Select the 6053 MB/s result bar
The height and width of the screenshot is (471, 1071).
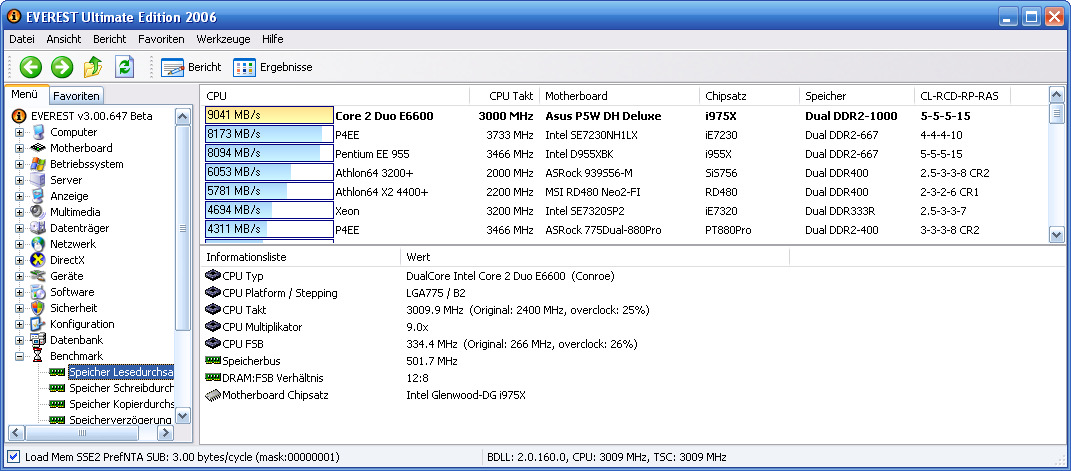(x=269, y=173)
